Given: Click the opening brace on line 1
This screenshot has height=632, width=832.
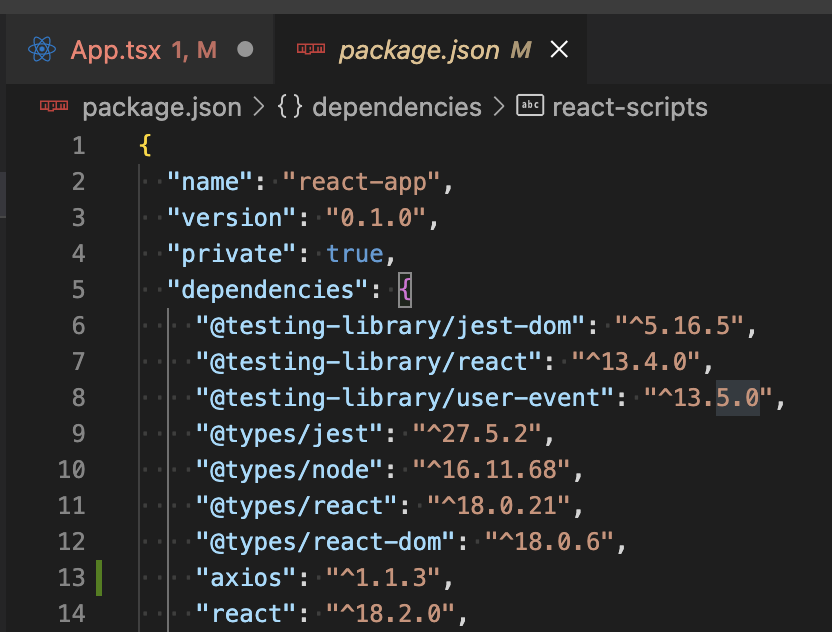Looking at the screenshot, I should pos(145,145).
